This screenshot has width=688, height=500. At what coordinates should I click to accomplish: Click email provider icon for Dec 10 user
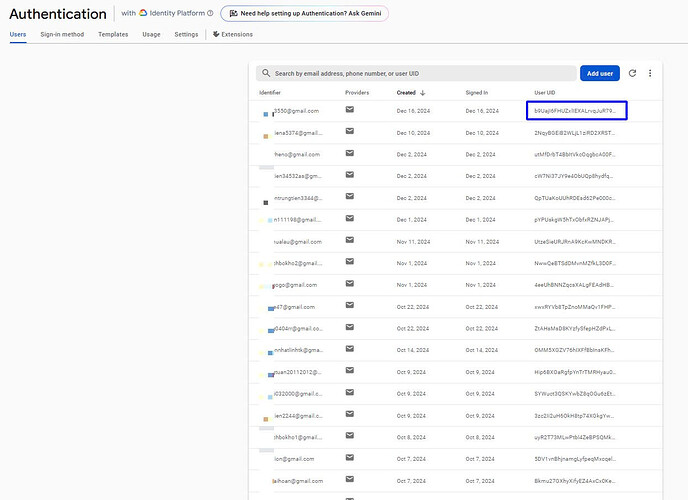(350, 132)
